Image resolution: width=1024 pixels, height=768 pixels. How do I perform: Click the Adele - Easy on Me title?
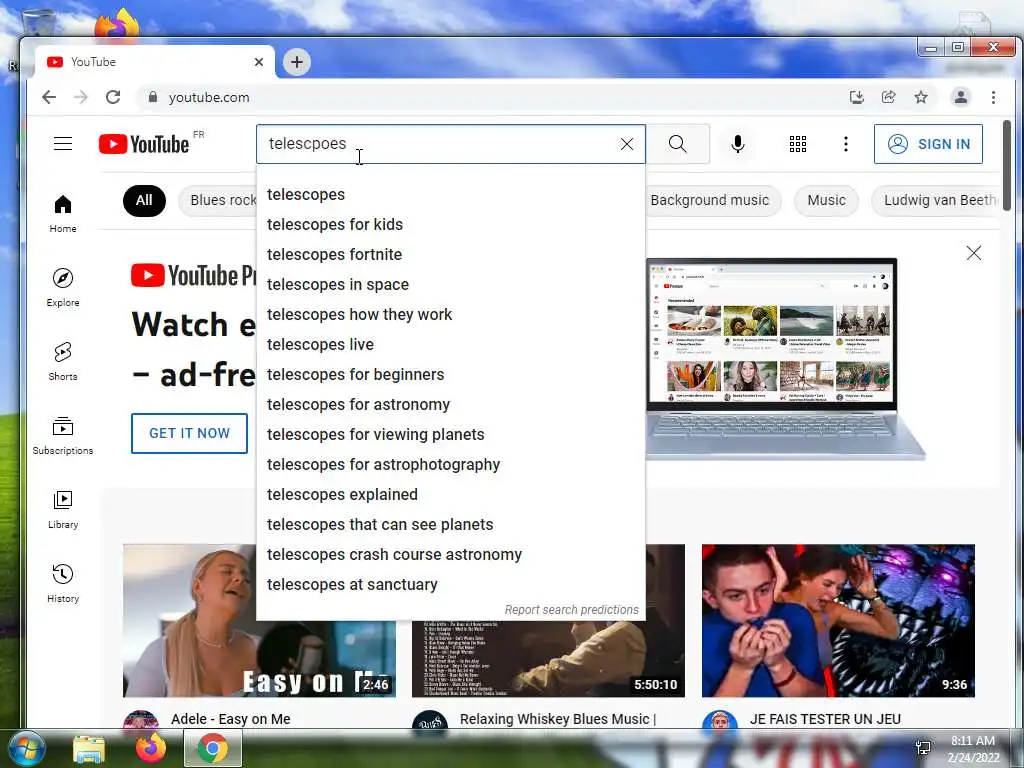click(231, 720)
